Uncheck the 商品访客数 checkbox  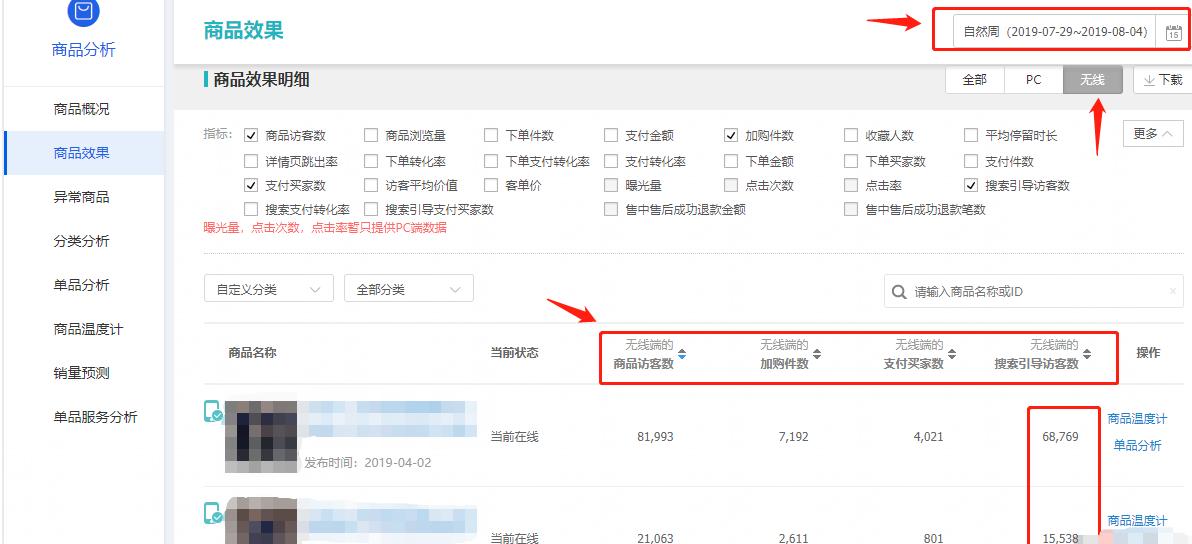click(x=251, y=136)
